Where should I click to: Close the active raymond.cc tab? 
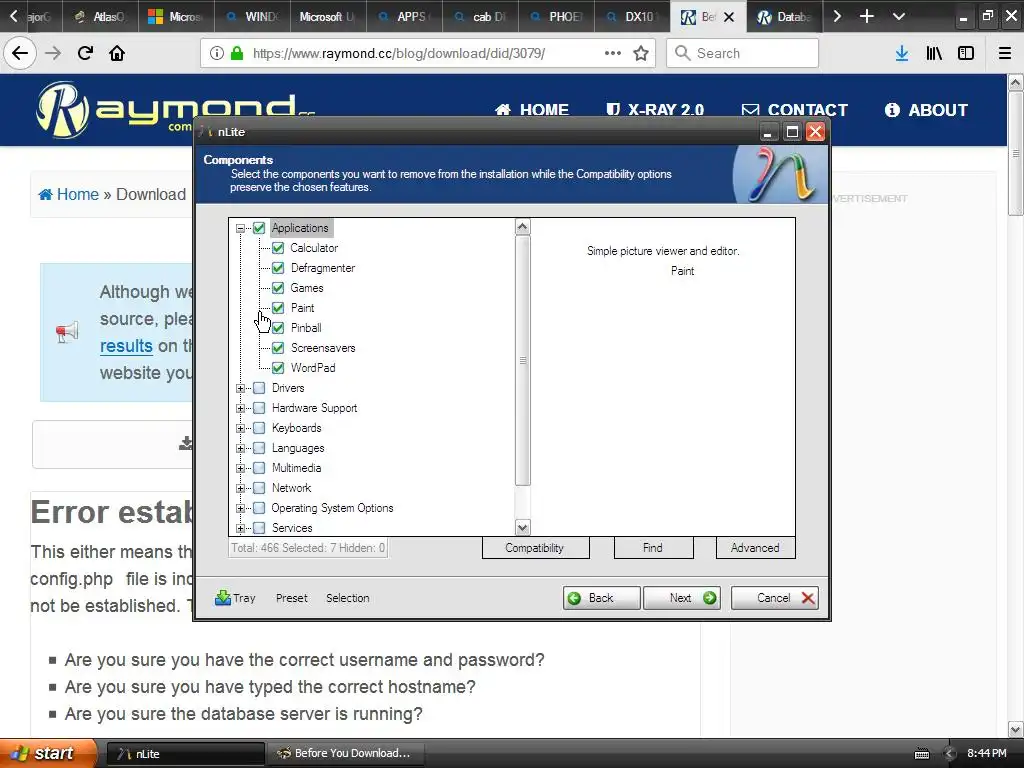click(x=729, y=17)
